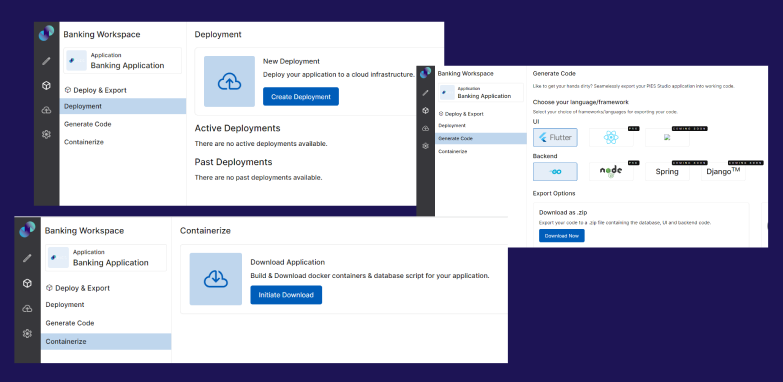
Task: Click Banking Application name in Generate Code window
Action: (484, 96)
